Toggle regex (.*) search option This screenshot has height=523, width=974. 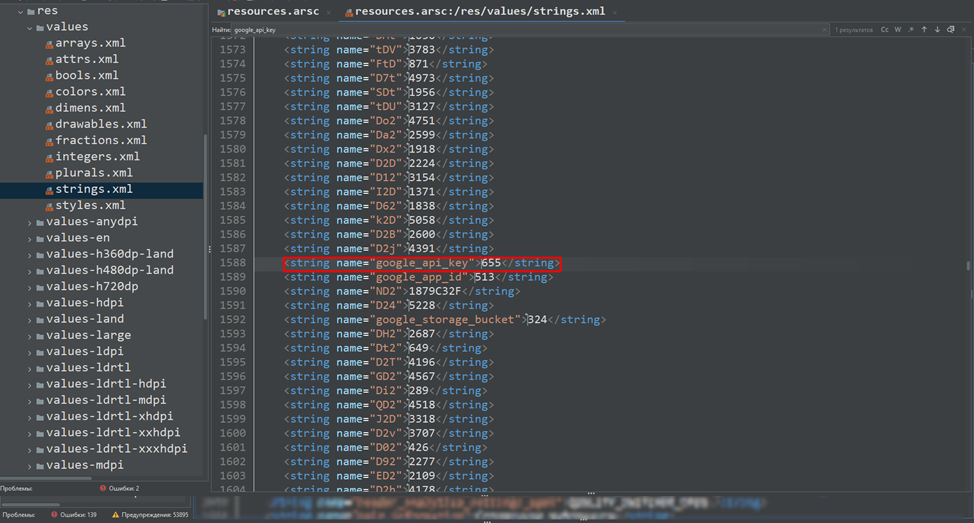[910, 30]
